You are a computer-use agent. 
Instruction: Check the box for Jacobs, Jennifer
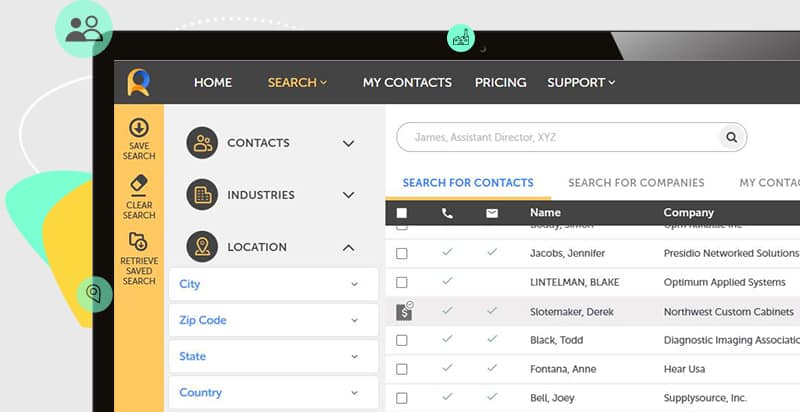click(x=402, y=253)
